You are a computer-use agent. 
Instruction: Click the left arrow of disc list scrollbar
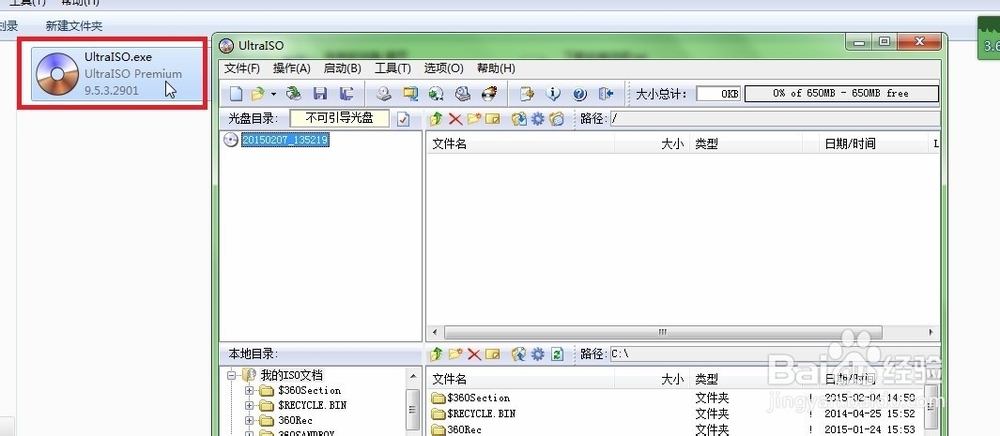click(x=434, y=333)
